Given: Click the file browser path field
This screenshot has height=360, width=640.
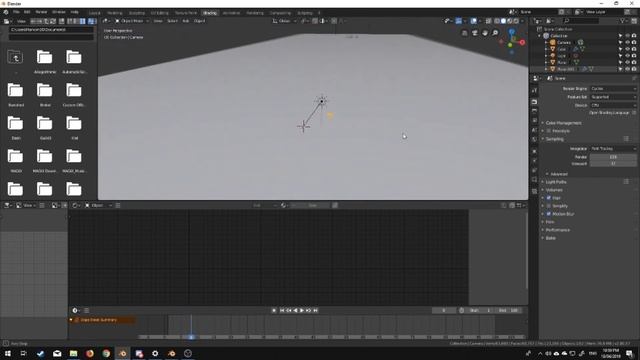Looking at the screenshot, I should pos(51,30).
